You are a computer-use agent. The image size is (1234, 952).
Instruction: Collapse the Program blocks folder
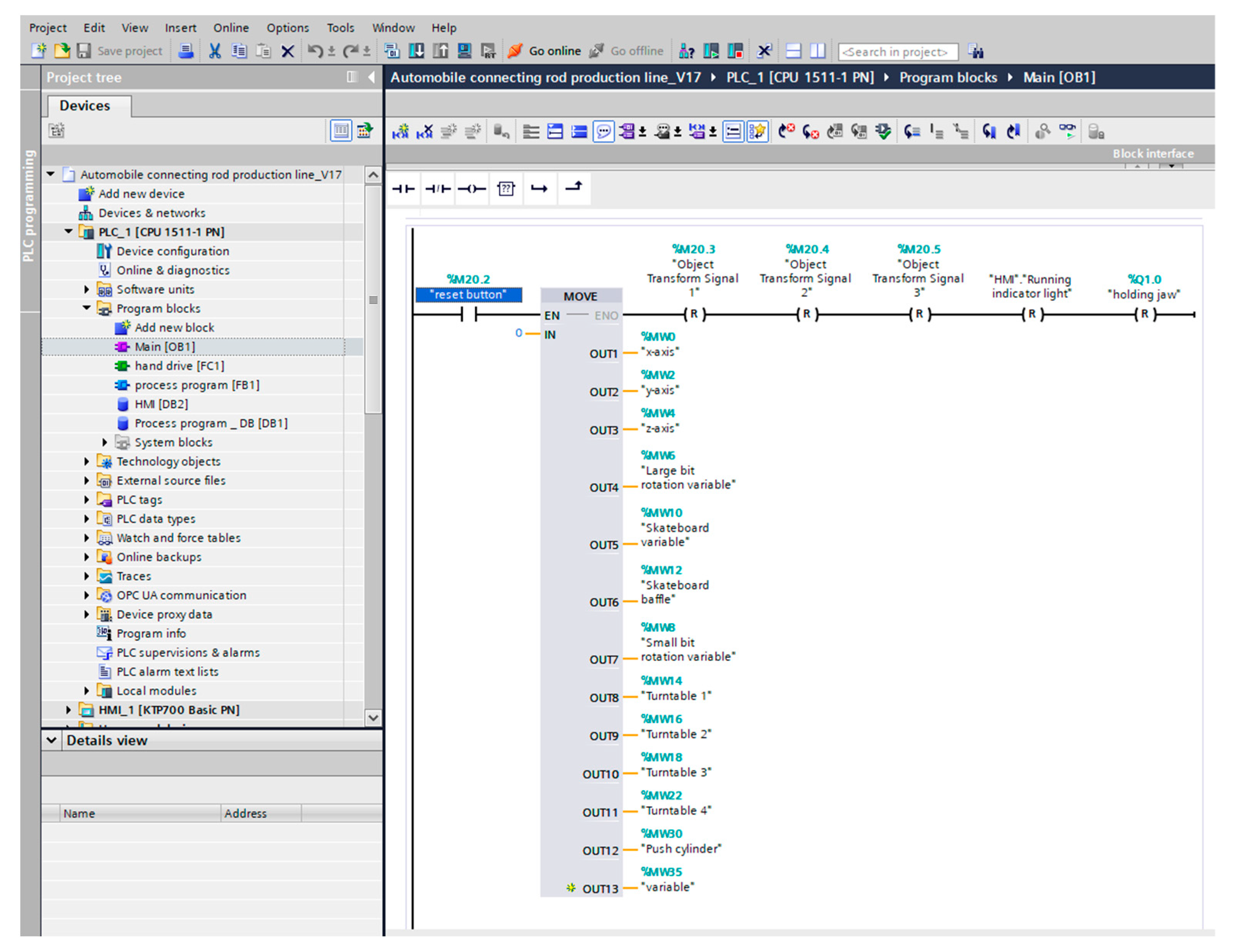tap(87, 308)
